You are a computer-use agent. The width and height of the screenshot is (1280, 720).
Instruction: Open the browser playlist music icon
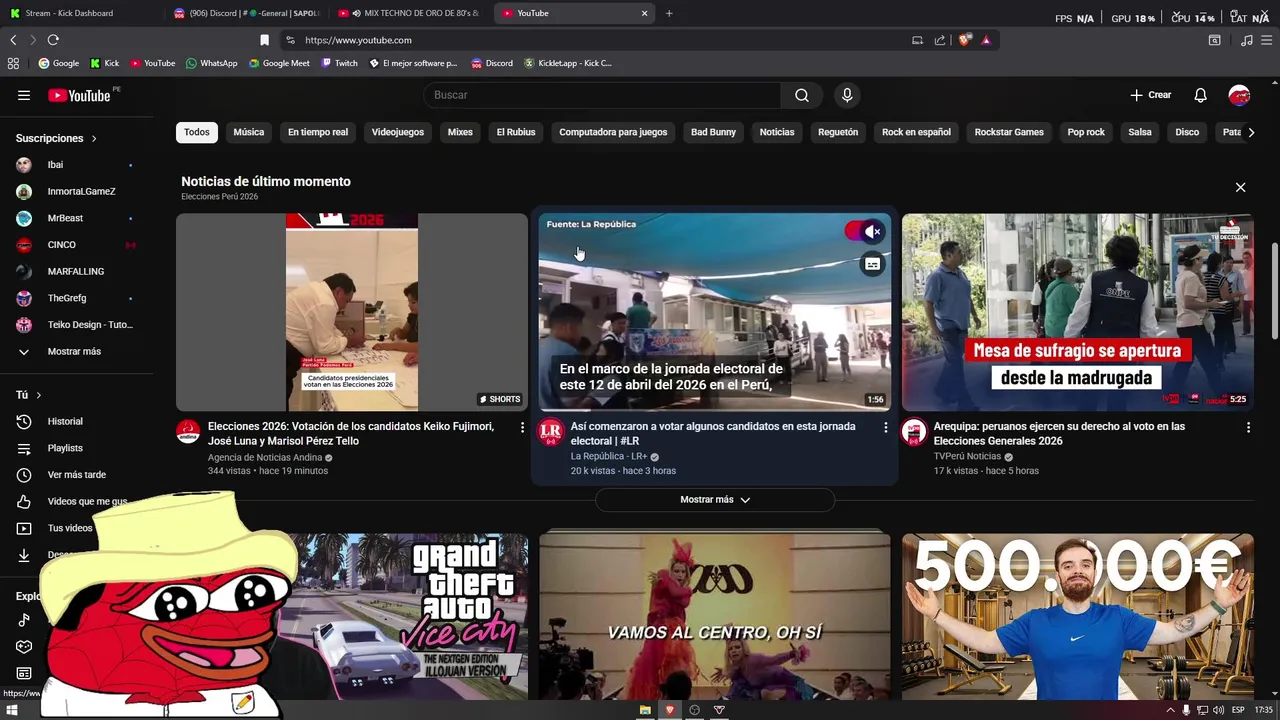1246,40
